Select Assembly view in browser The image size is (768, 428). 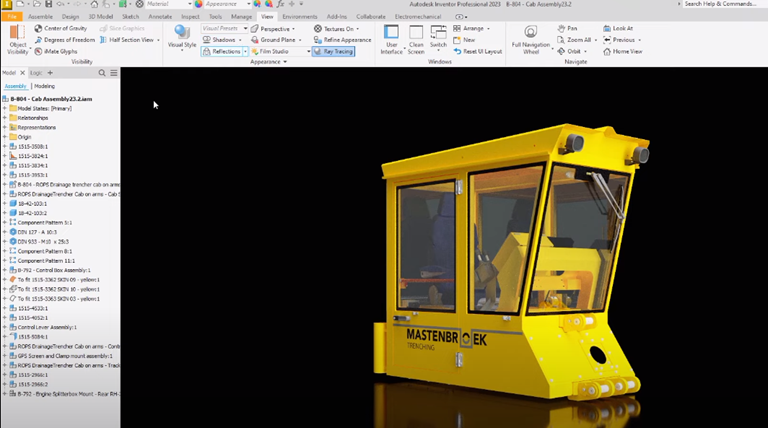tap(15, 86)
